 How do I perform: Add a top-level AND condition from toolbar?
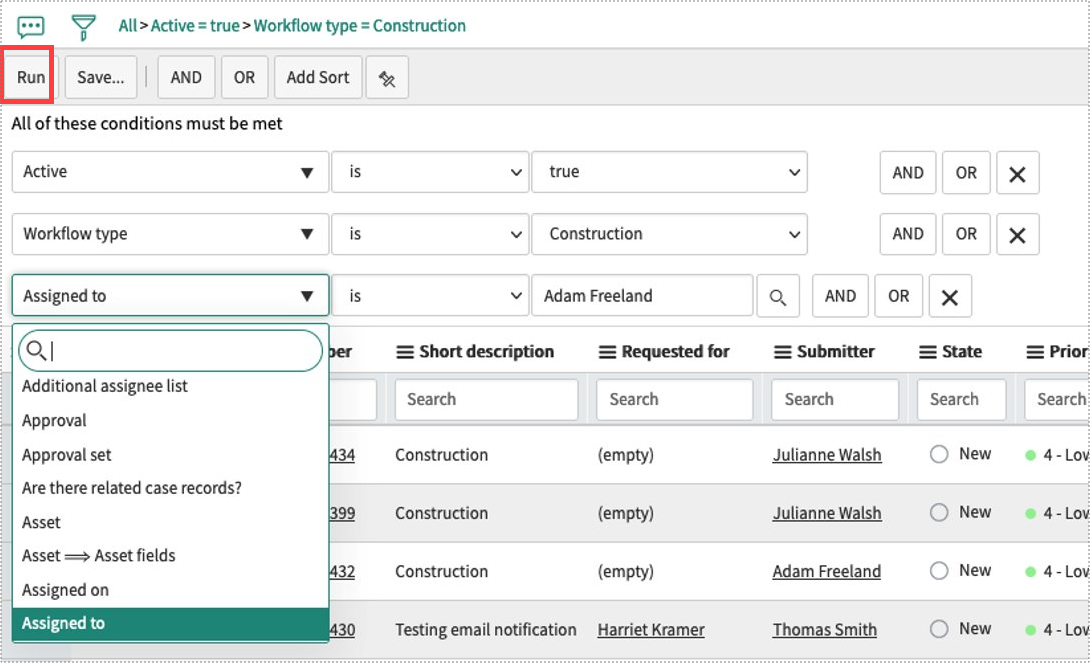[x=186, y=78]
